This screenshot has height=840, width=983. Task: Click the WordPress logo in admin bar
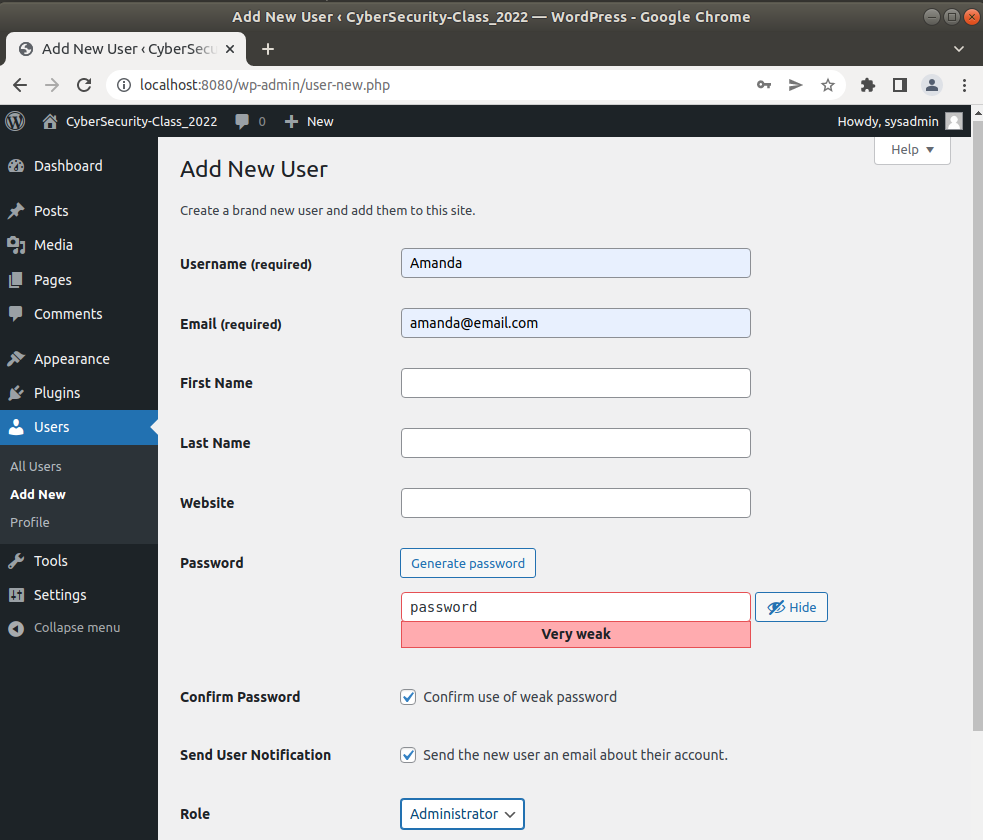[x=15, y=121]
